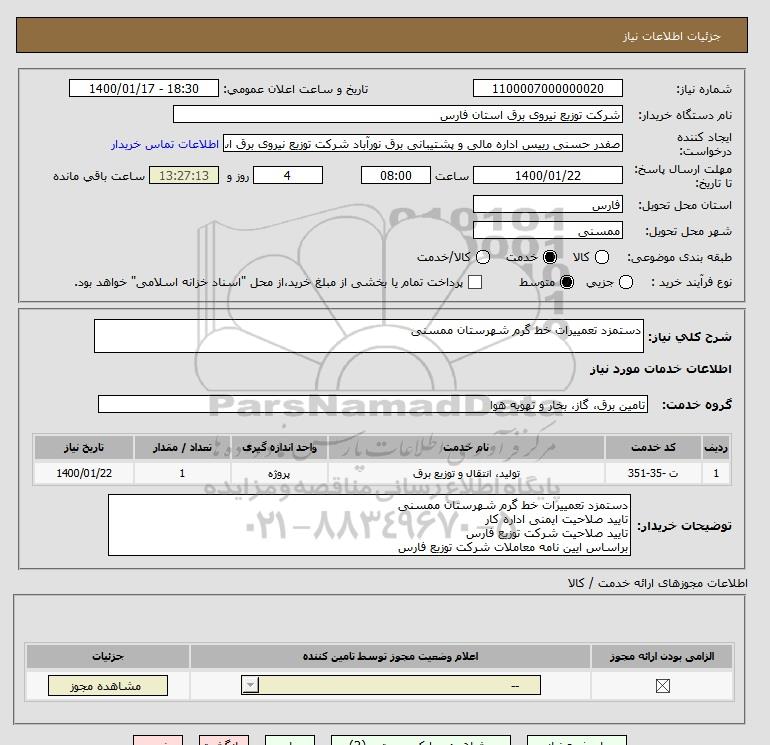
Task: Toggle the Islamic treasury payment checkbox
Action: [475, 282]
